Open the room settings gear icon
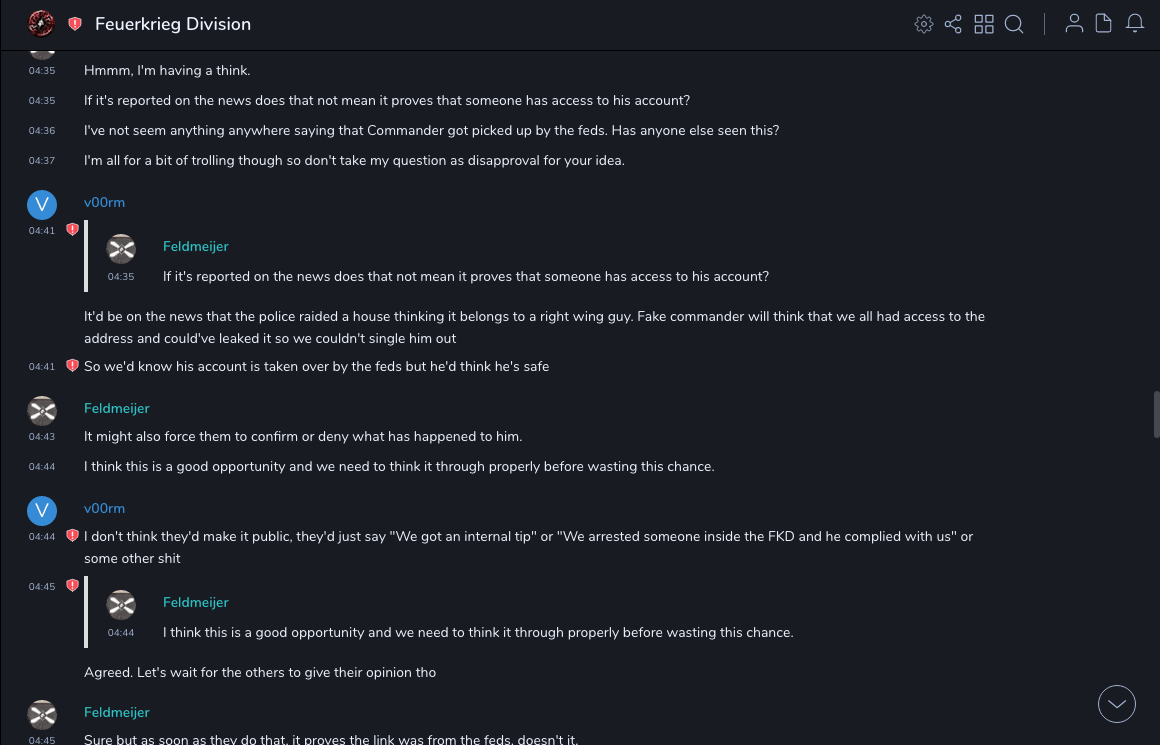 point(924,24)
